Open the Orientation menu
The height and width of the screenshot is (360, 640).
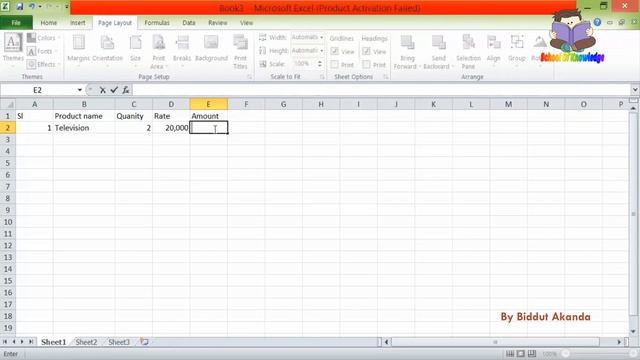click(107, 51)
